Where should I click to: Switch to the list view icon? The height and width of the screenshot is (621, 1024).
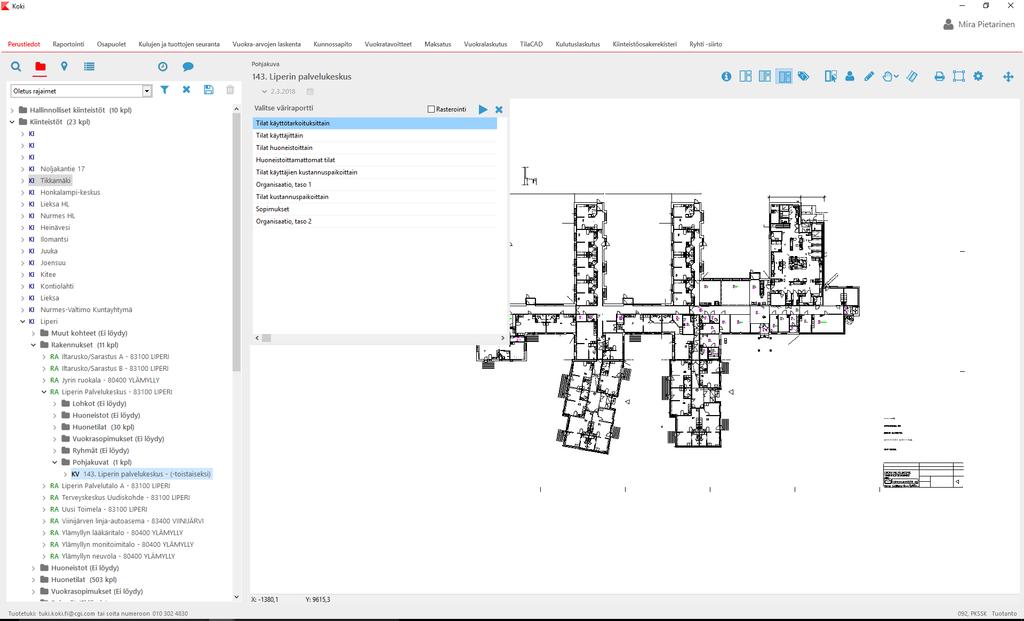pos(89,67)
